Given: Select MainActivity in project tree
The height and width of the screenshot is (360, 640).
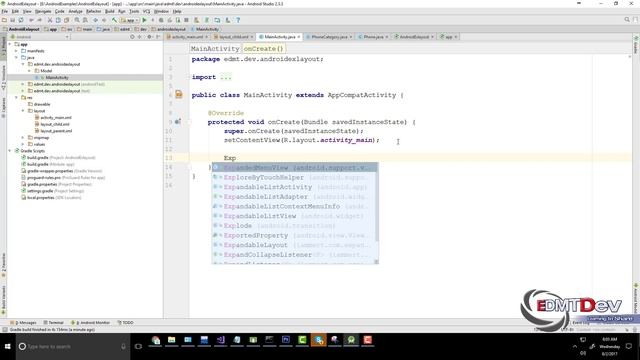Looking at the screenshot, I should coord(57,78).
